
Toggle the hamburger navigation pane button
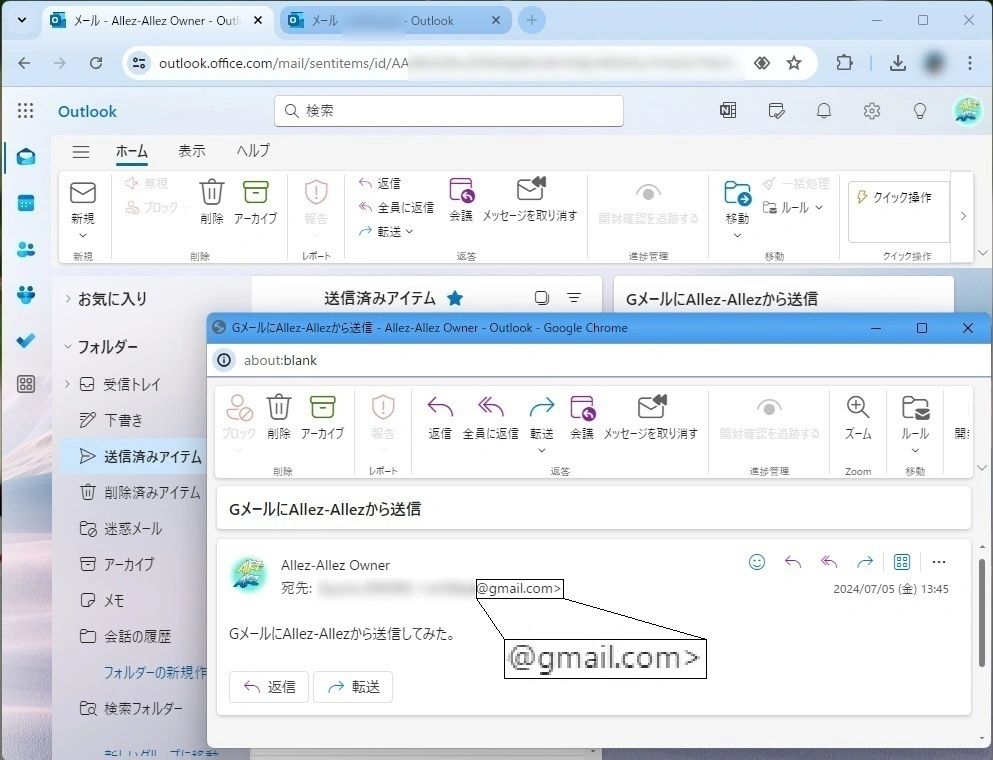click(81, 152)
